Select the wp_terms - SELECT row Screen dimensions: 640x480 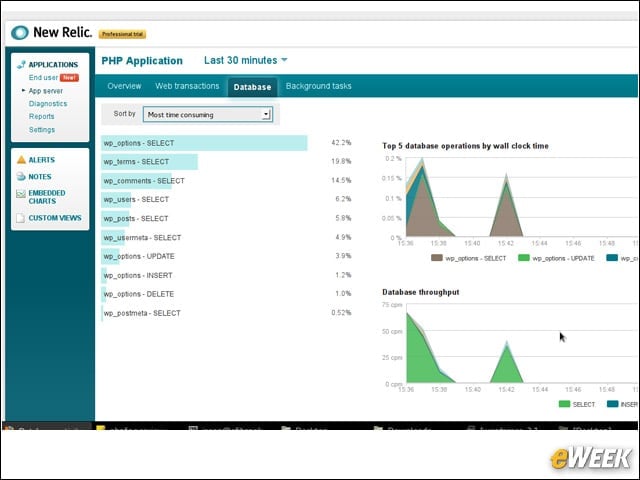tap(226, 162)
